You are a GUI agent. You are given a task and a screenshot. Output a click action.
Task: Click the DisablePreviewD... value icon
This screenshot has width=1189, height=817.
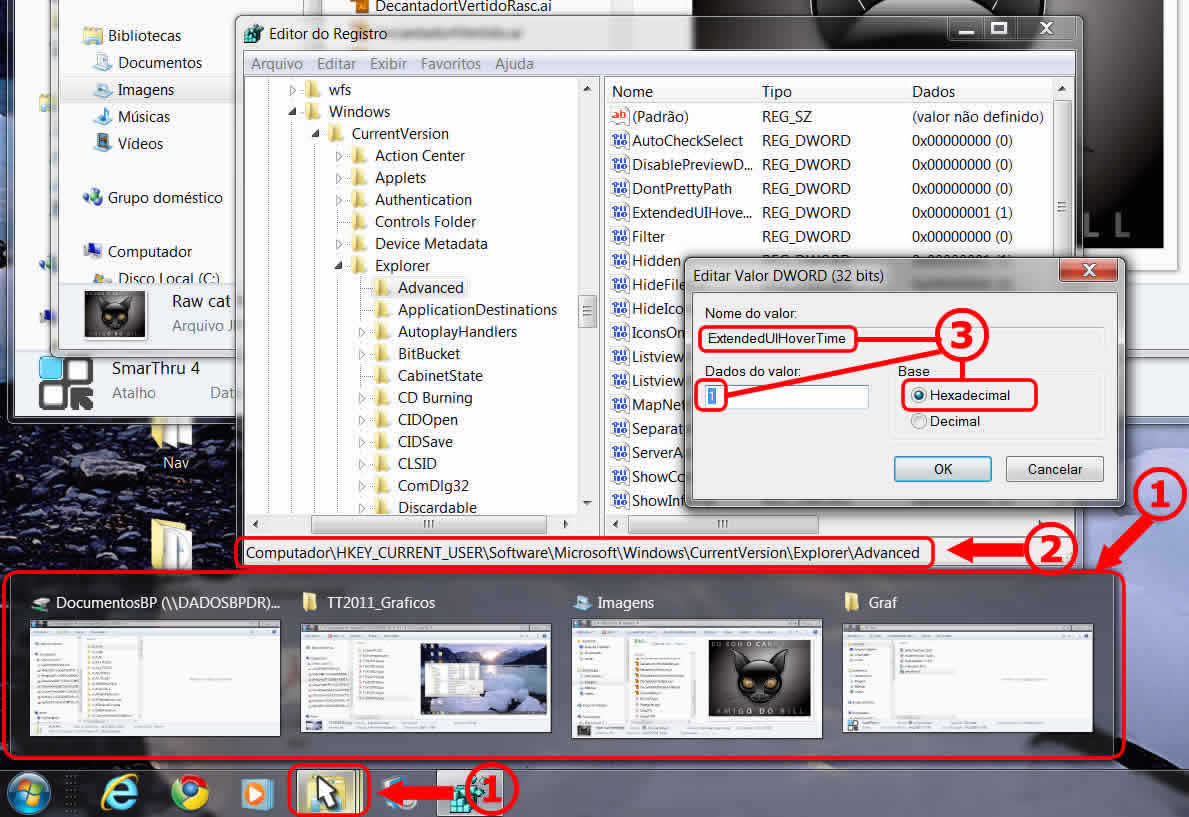(620, 165)
